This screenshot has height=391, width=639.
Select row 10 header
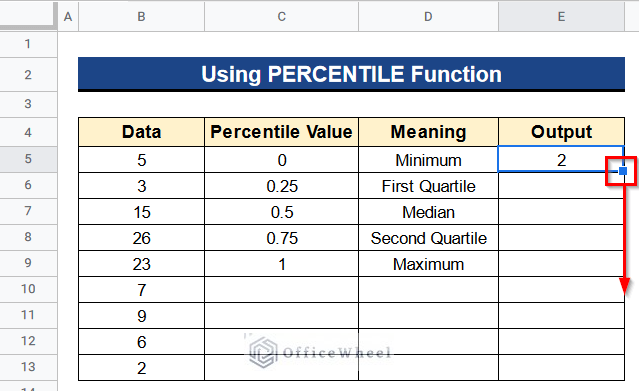pos(28,289)
